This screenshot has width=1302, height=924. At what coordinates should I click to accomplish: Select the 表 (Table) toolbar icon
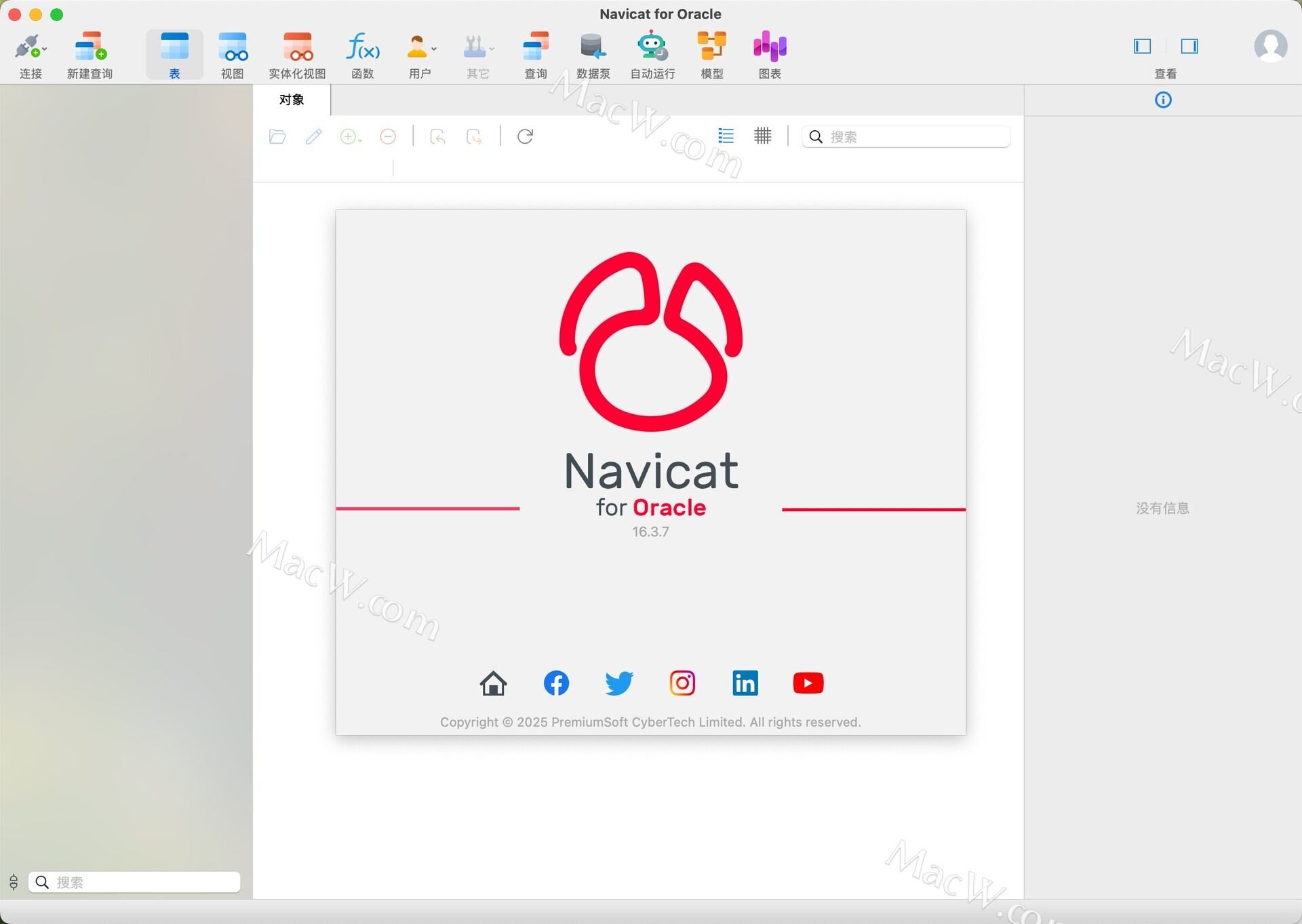174,55
